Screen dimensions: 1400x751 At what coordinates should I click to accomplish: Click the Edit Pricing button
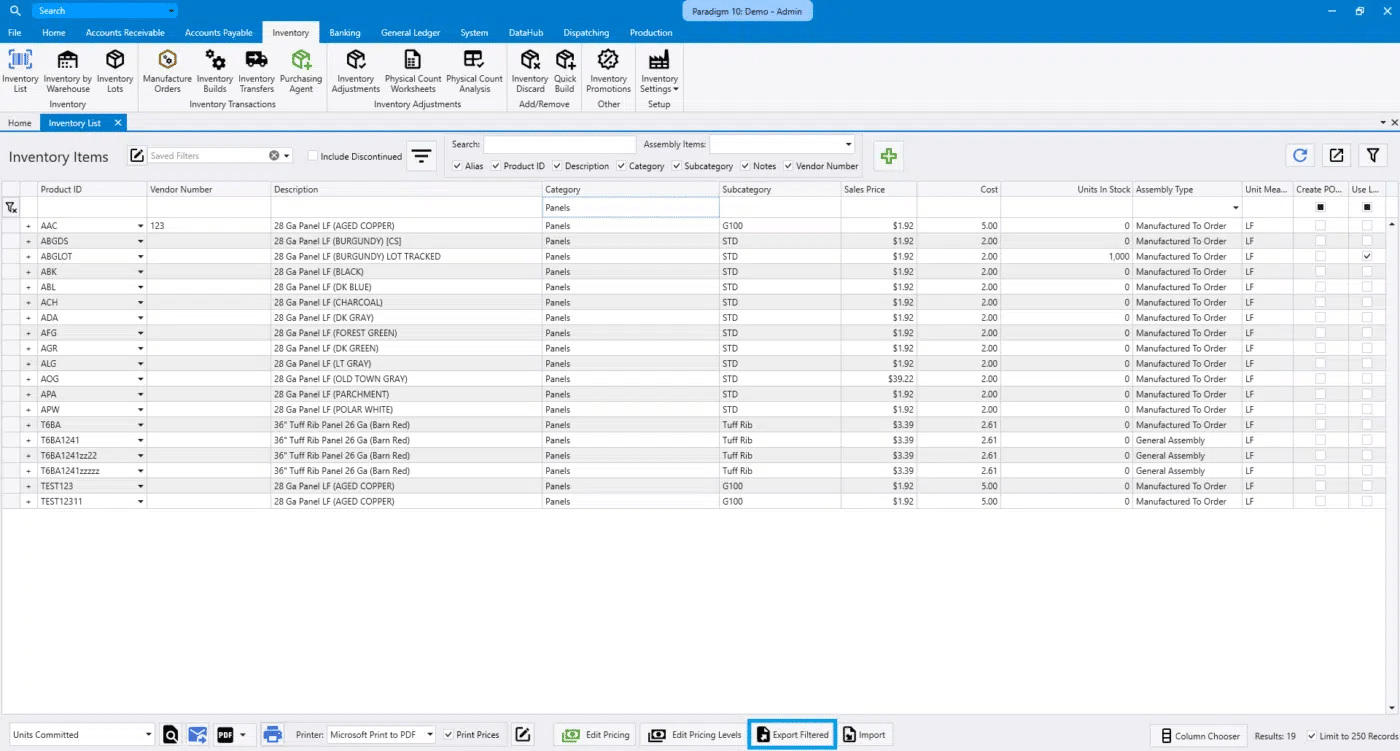[x=597, y=735]
